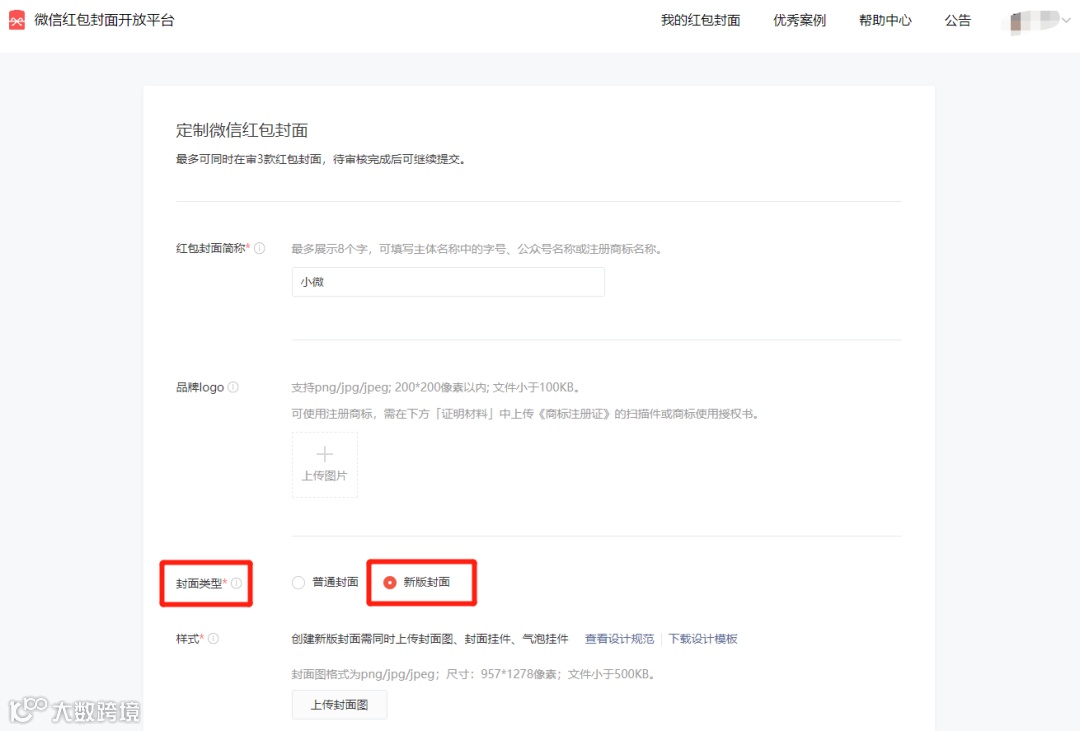This screenshot has width=1080, height=731.
Task: Click info icon next to 样式
Action: pyautogui.click(x=214, y=639)
